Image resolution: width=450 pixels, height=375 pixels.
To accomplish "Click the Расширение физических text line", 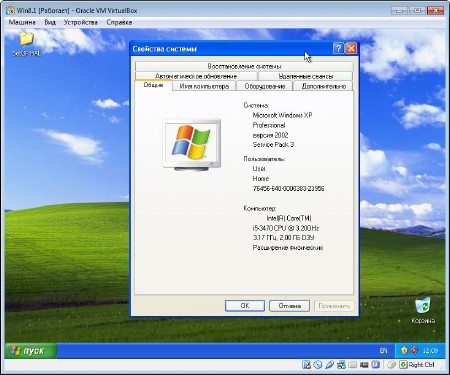I will (288, 248).
